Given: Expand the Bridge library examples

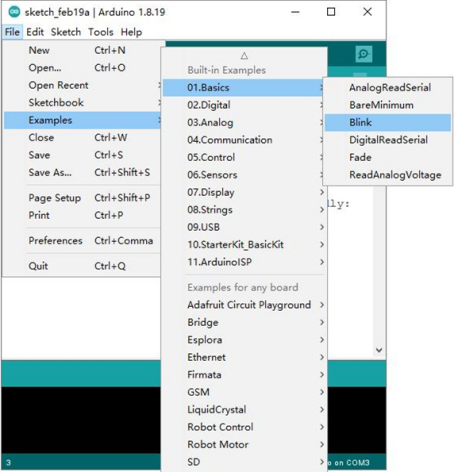Looking at the screenshot, I should [x=244, y=322].
